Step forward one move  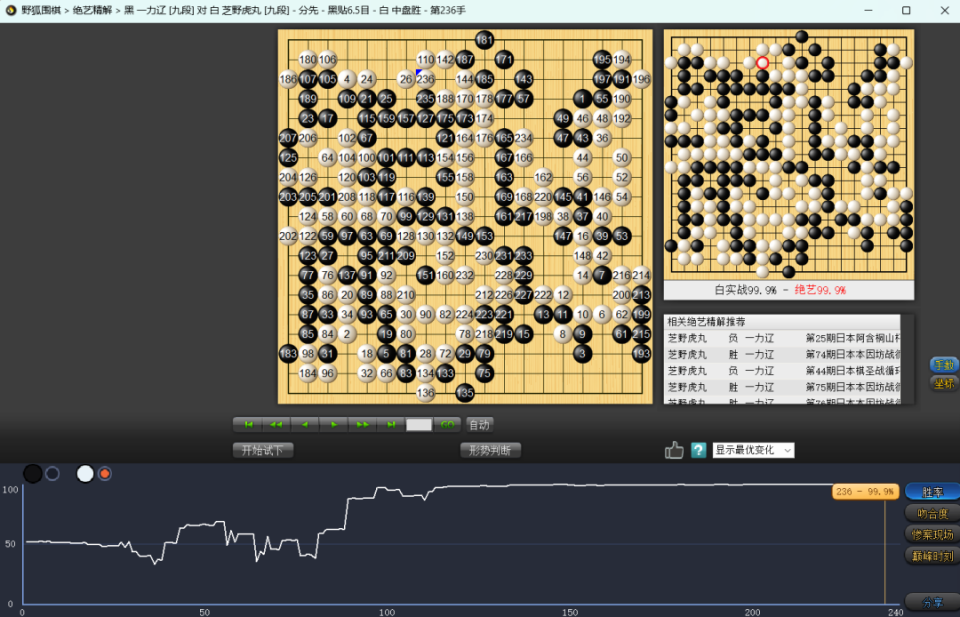coord(334,425)
